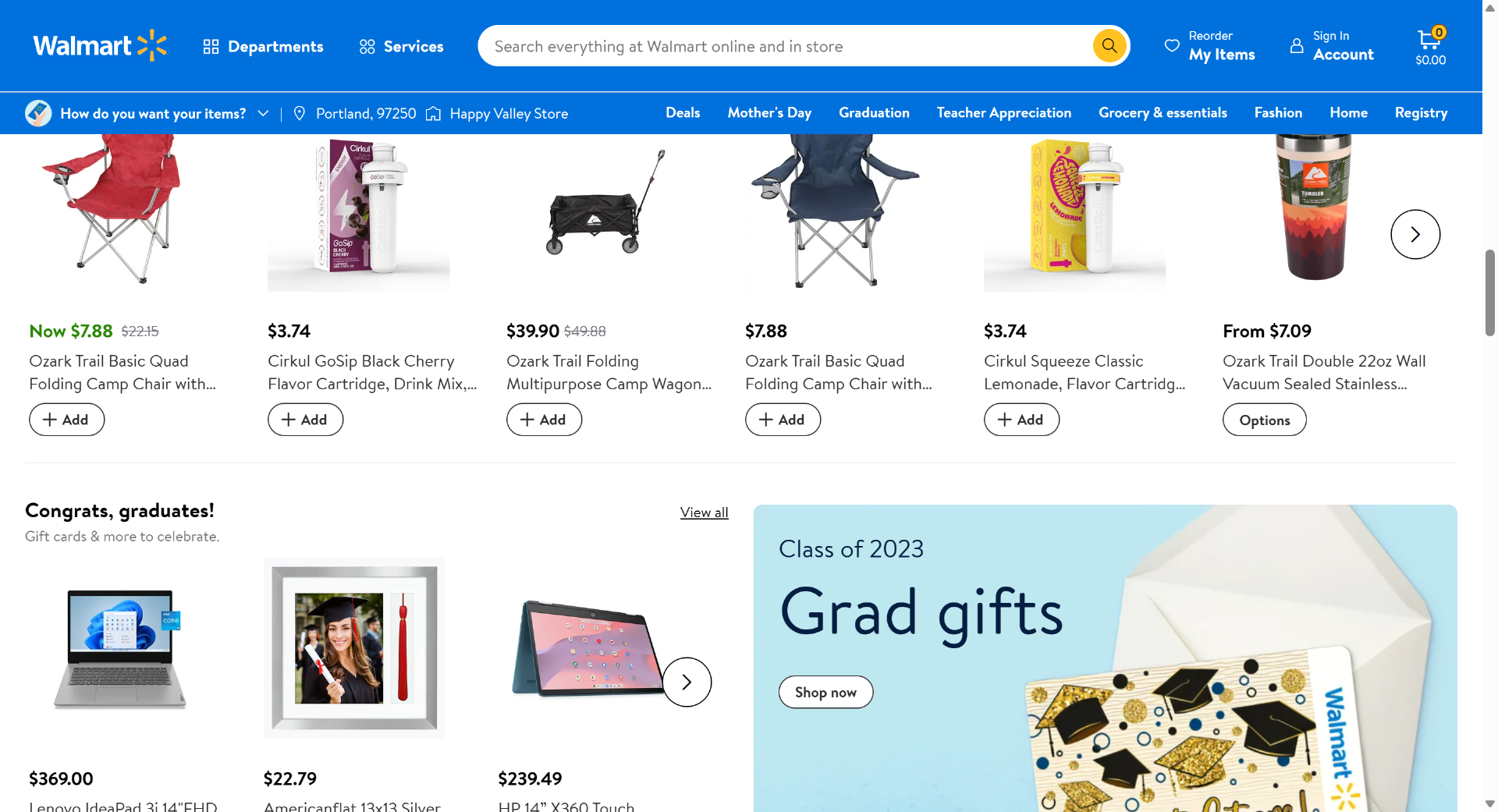
Task: Click the Reorder My Items heart icon
Action: [x=1172, y=46]
